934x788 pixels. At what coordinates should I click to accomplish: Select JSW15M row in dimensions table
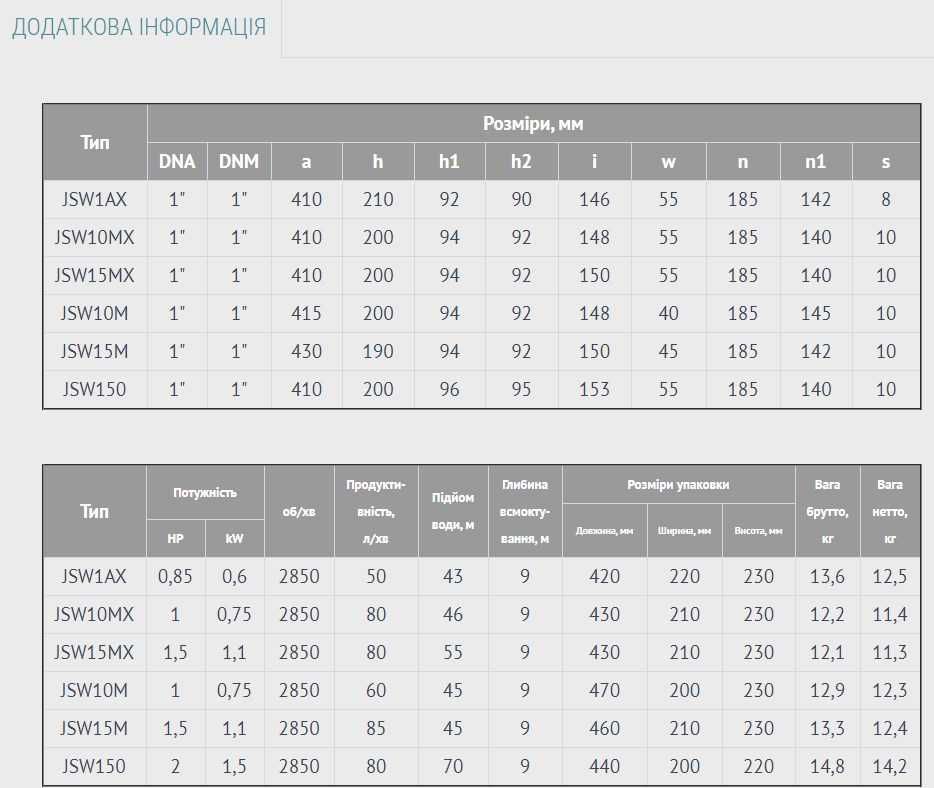482,351
